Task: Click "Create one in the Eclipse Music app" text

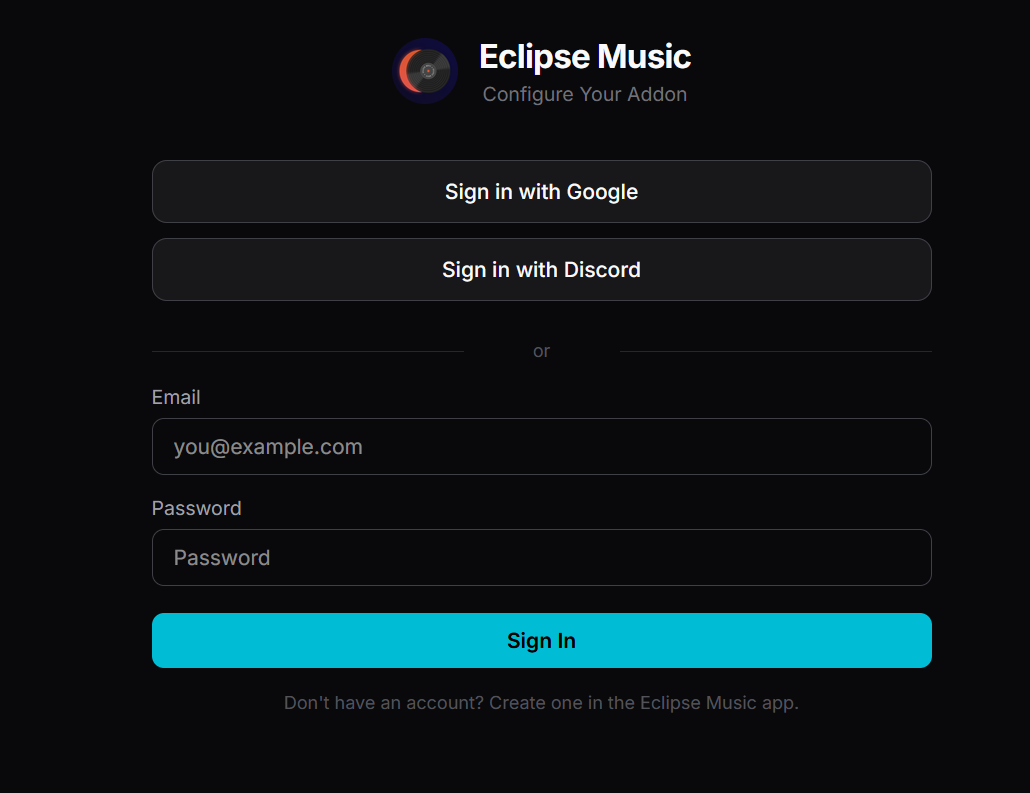Action: point(644,703)
